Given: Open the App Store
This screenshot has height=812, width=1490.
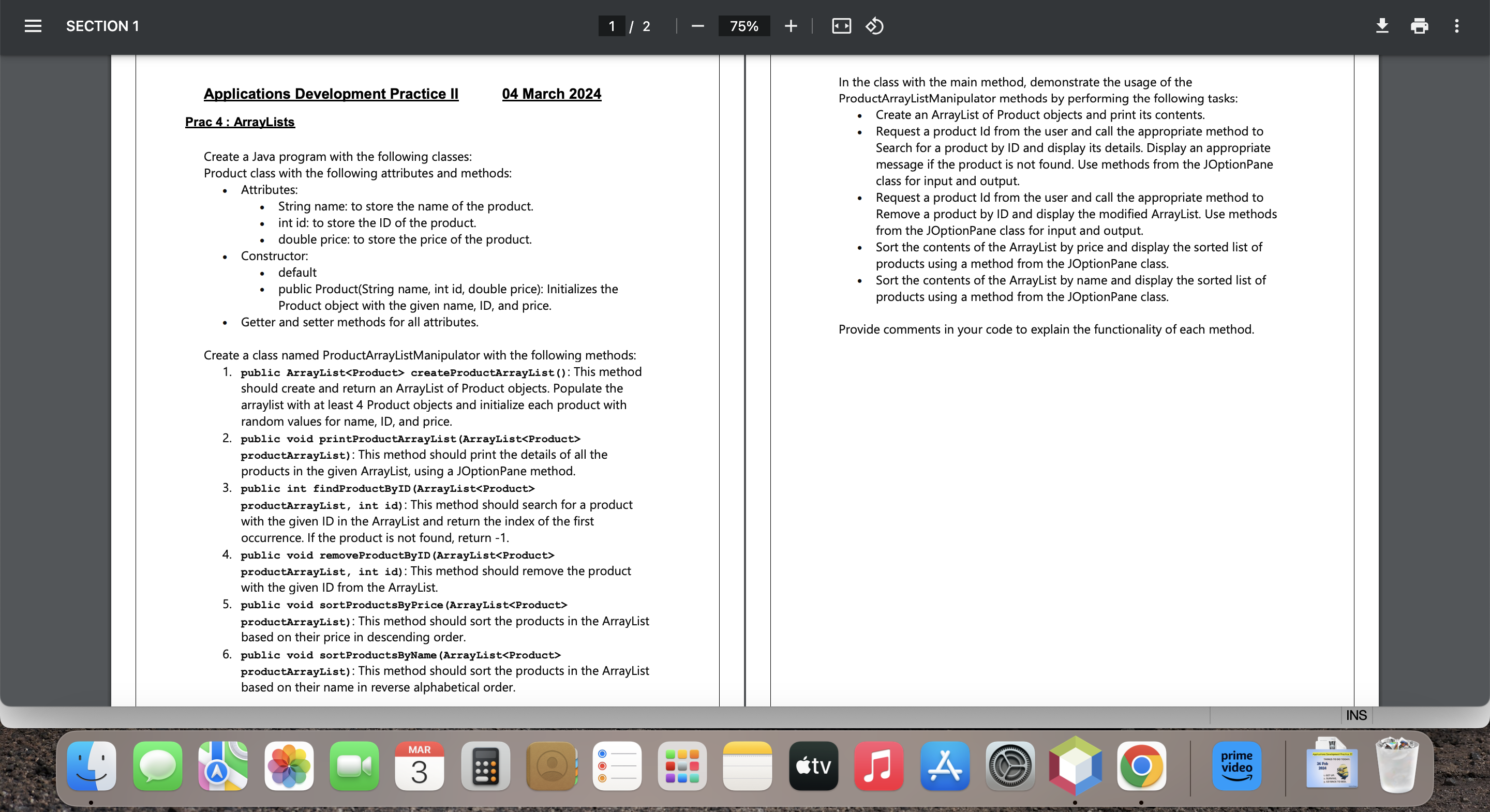Looking at the screenshot, I should pyautogui.click(x=944, y=767).
